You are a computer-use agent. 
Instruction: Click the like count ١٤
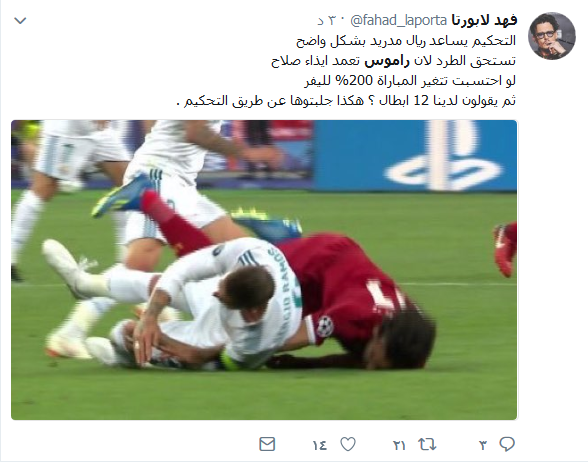(x=320, y=445)
